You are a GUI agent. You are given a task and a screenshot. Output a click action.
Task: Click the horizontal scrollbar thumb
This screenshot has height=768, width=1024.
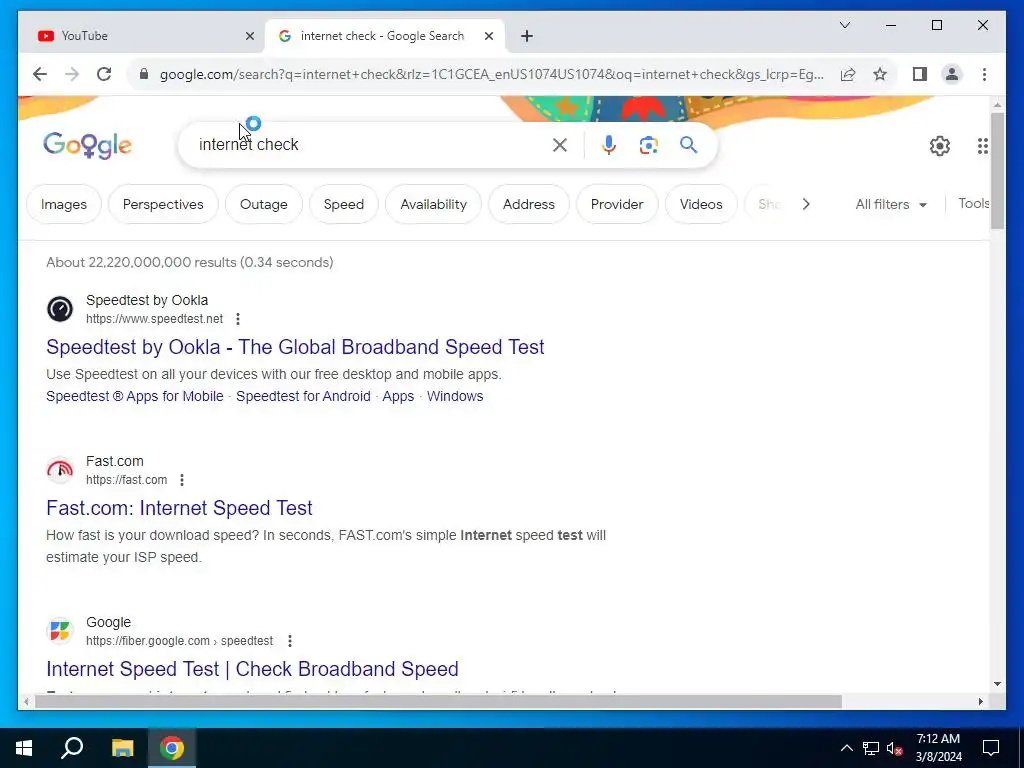[438, 702]
